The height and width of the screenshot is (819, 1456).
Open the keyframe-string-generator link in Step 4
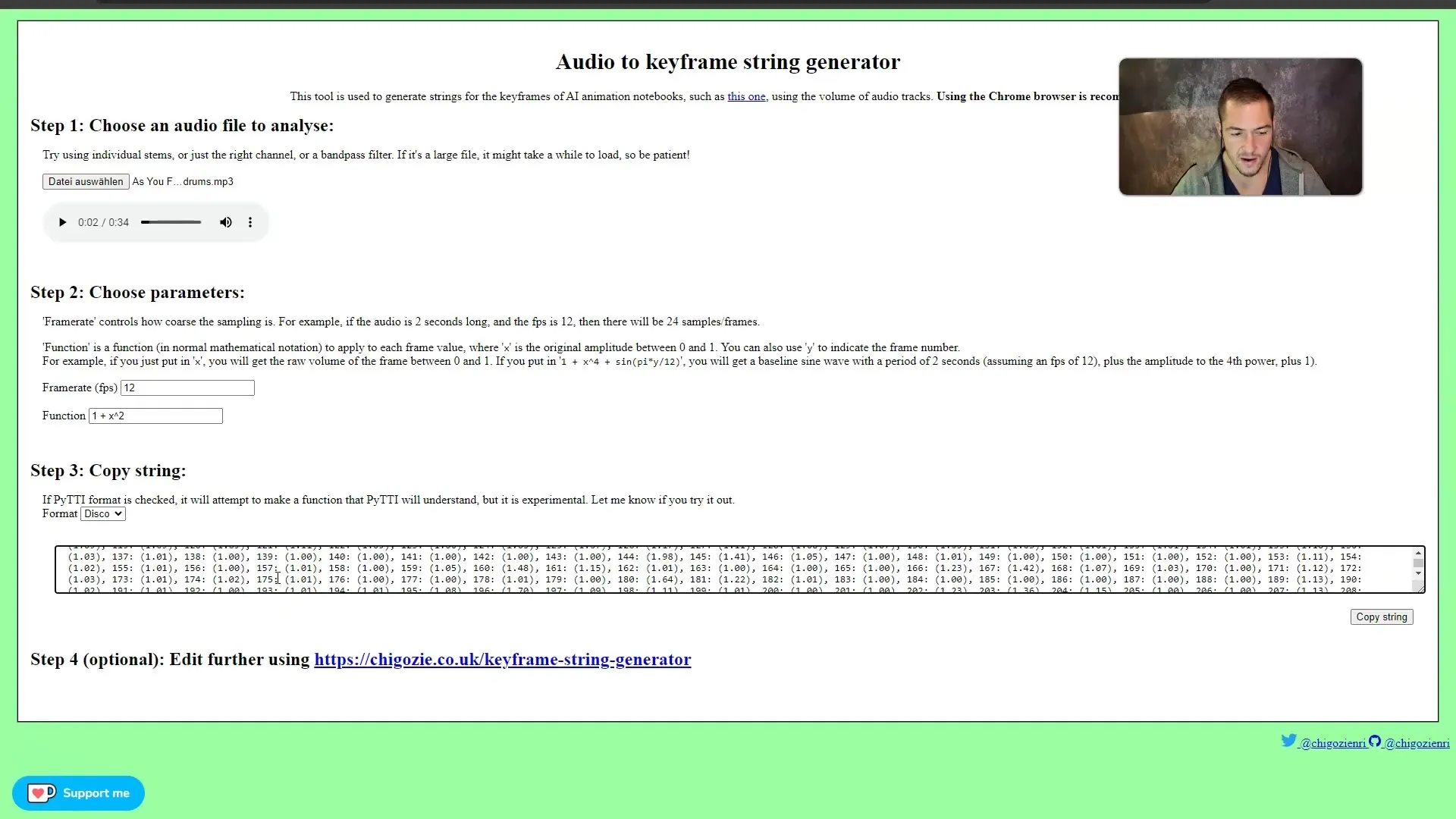(502, 659)
